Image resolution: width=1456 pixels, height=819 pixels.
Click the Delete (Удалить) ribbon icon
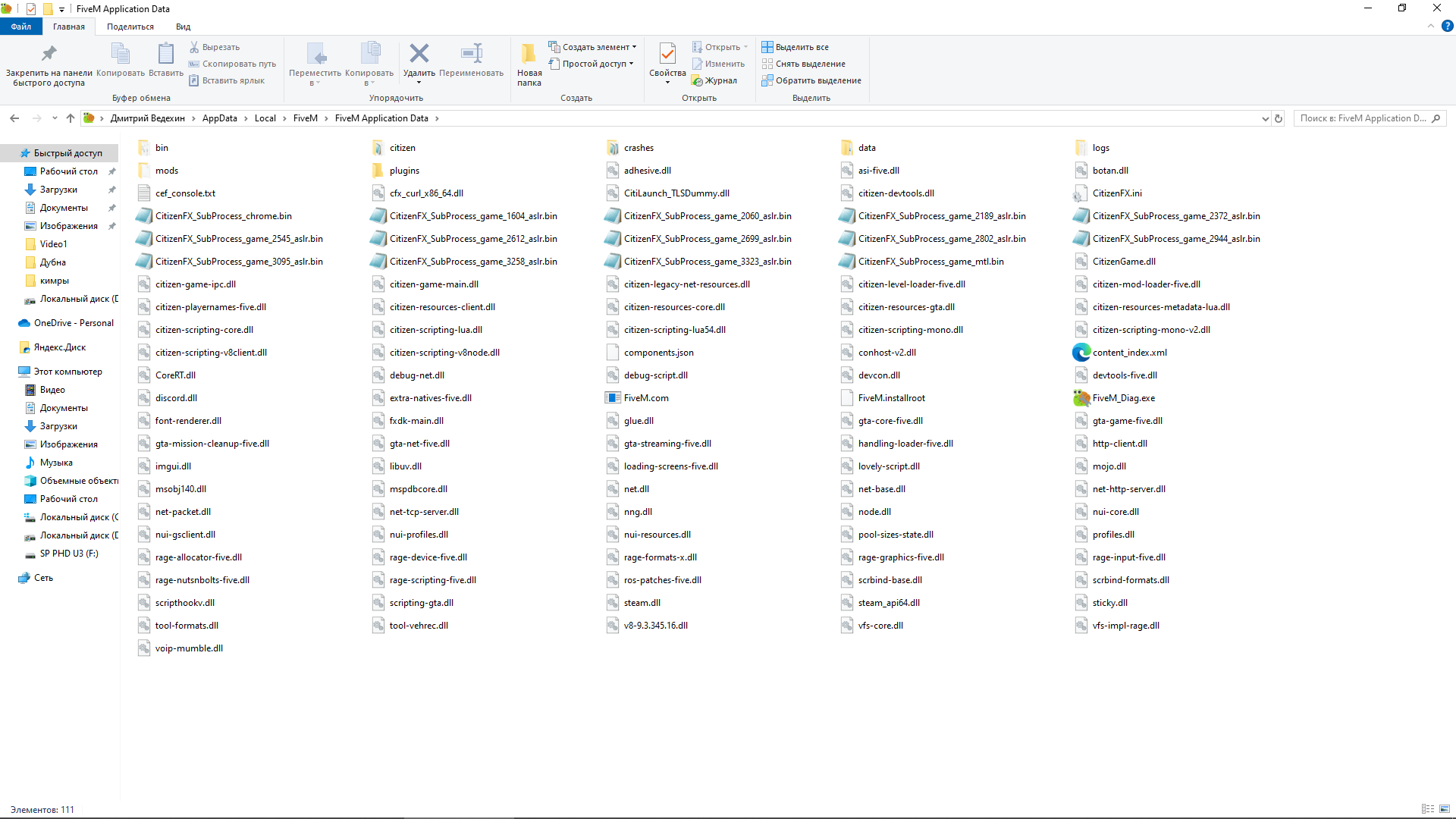(419, 54)
